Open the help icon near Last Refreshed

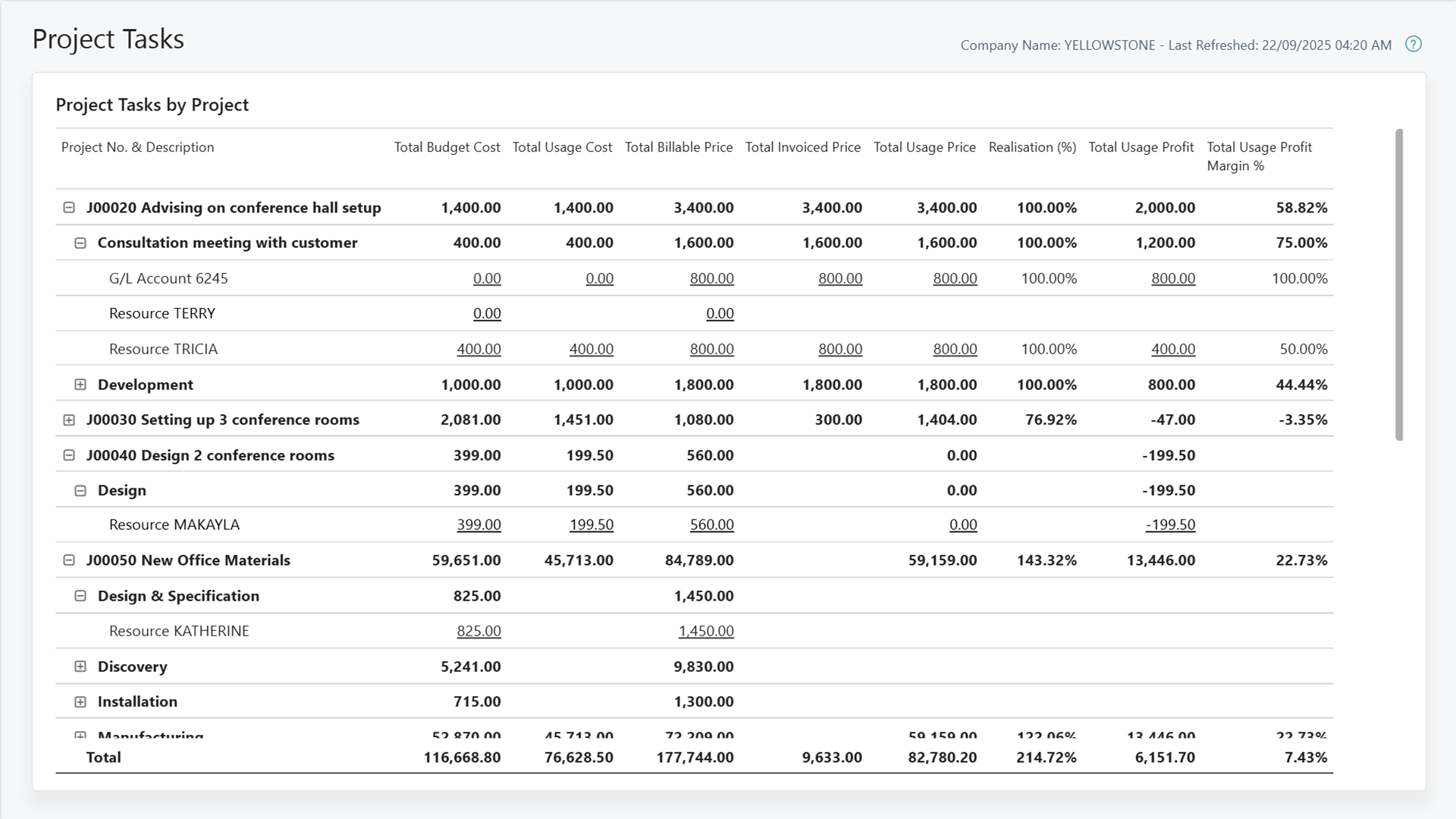(1414, 44)
